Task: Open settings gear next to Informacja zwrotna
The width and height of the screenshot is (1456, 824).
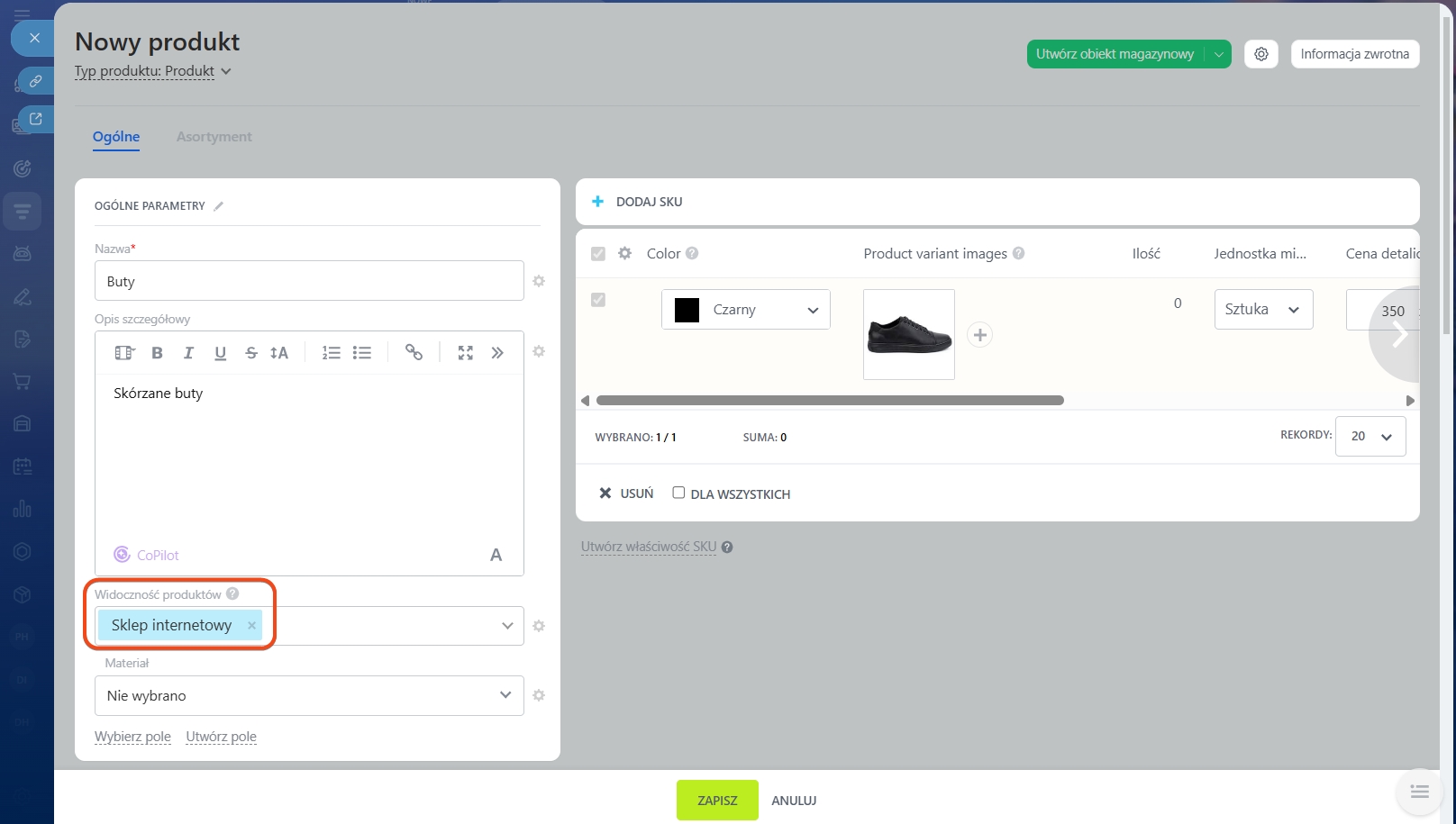Action: point(1260,54)
